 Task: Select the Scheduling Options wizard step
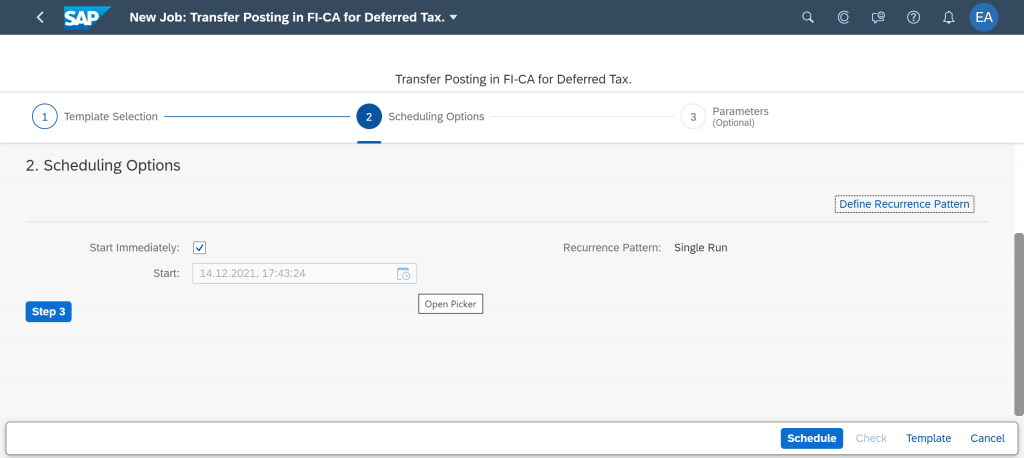click(421, 117)
